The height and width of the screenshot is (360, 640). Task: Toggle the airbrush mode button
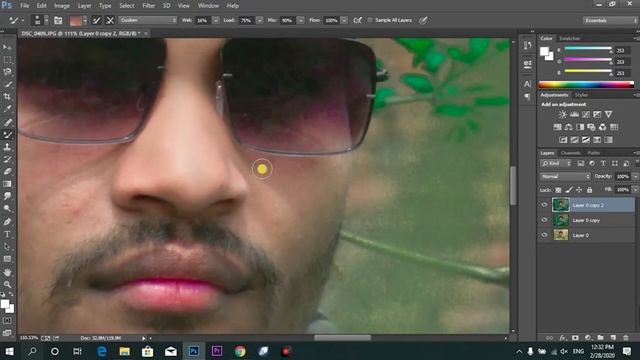358,20
